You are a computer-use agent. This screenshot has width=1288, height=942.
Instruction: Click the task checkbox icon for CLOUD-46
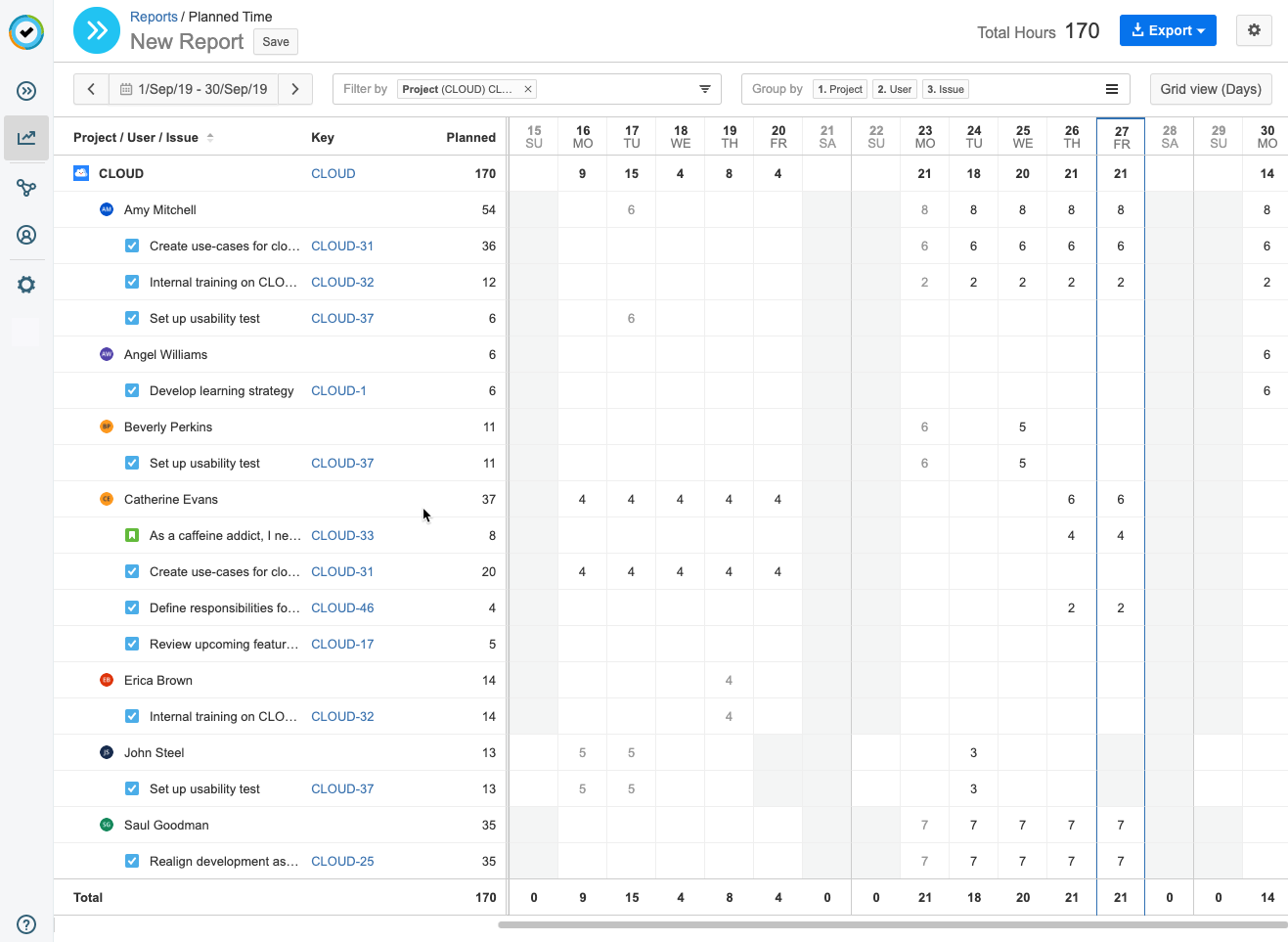(x=132, y=607)
